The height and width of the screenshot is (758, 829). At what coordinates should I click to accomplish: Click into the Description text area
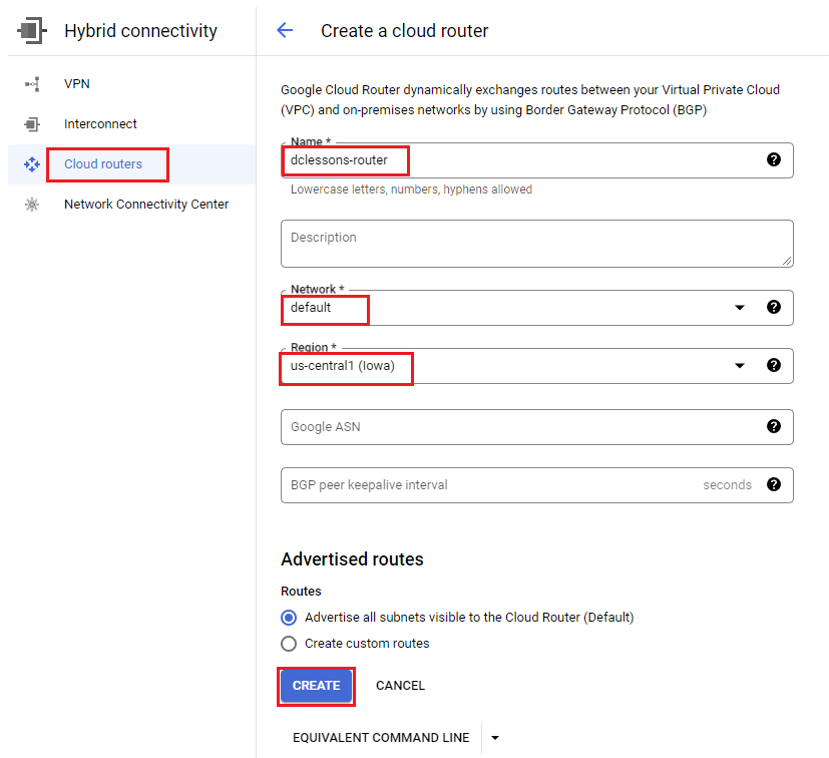pos(537,244)
